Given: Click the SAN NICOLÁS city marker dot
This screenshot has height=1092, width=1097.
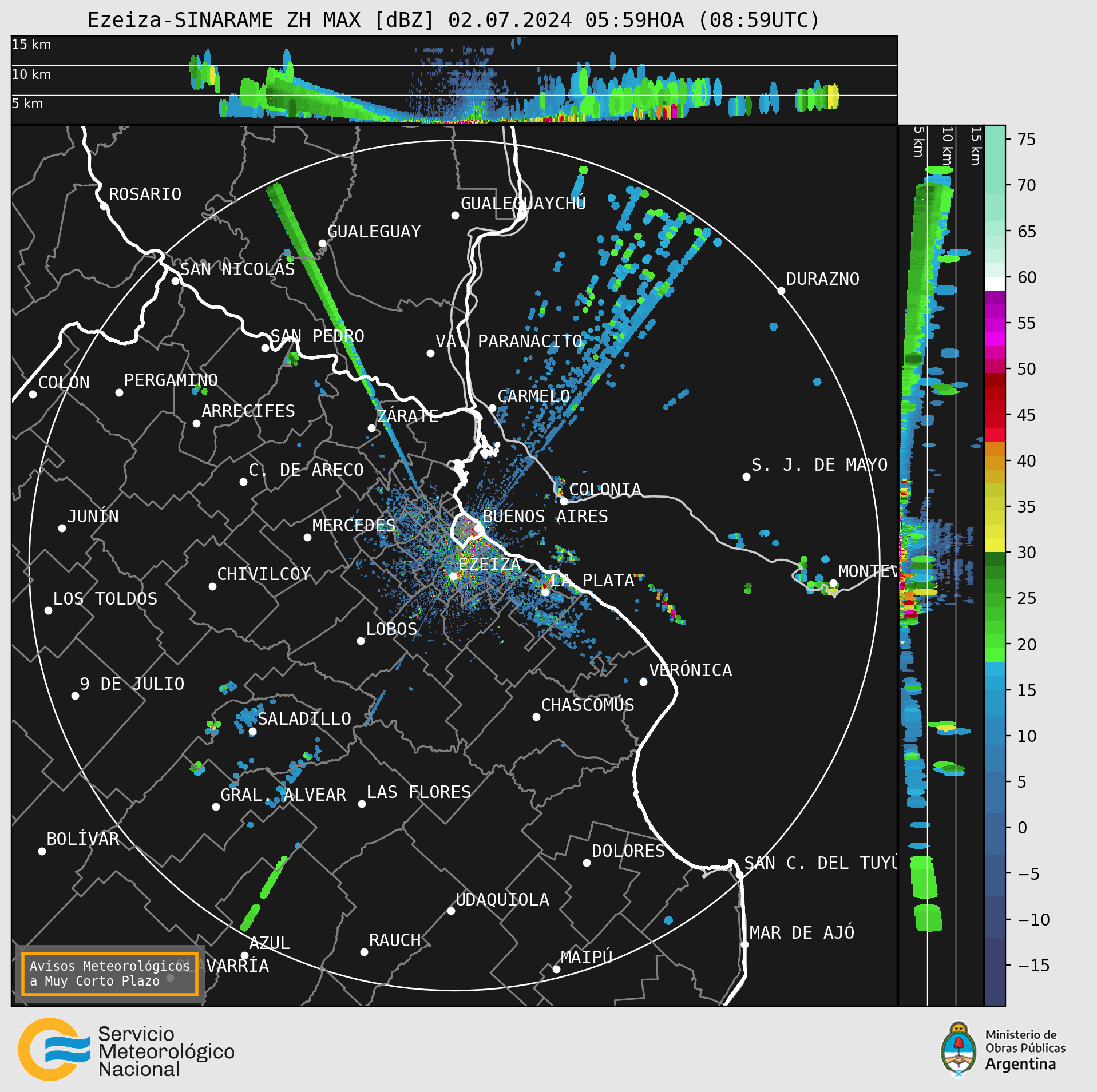Looking at the screenshot, I should [x=175, y=281].
